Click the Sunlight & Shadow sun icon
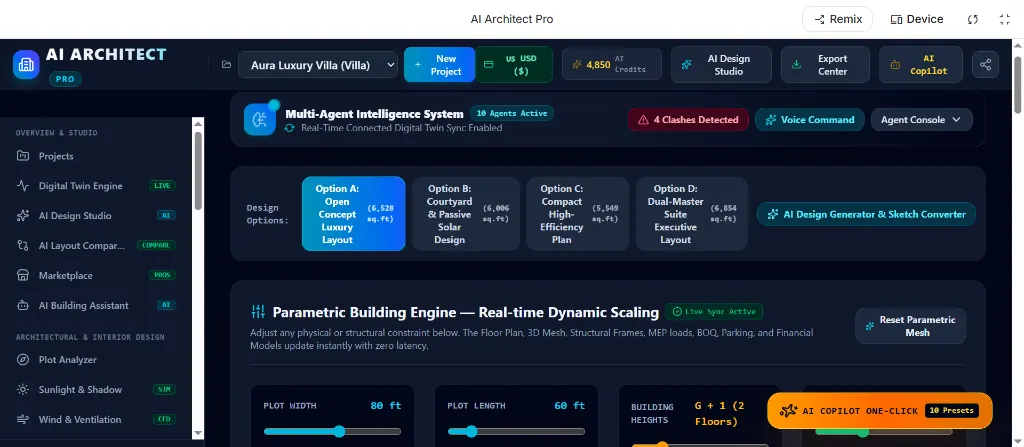This screenshot has height=447, width=1024. [x=23, y=389]
